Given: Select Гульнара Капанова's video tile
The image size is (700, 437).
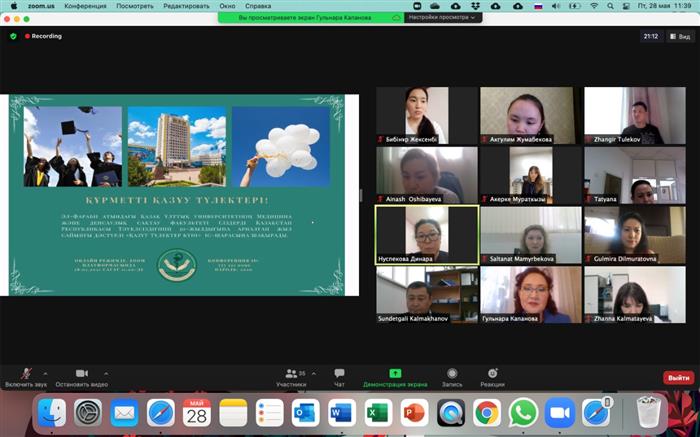Looking at the screenshot, I should [x=531, y=294].
